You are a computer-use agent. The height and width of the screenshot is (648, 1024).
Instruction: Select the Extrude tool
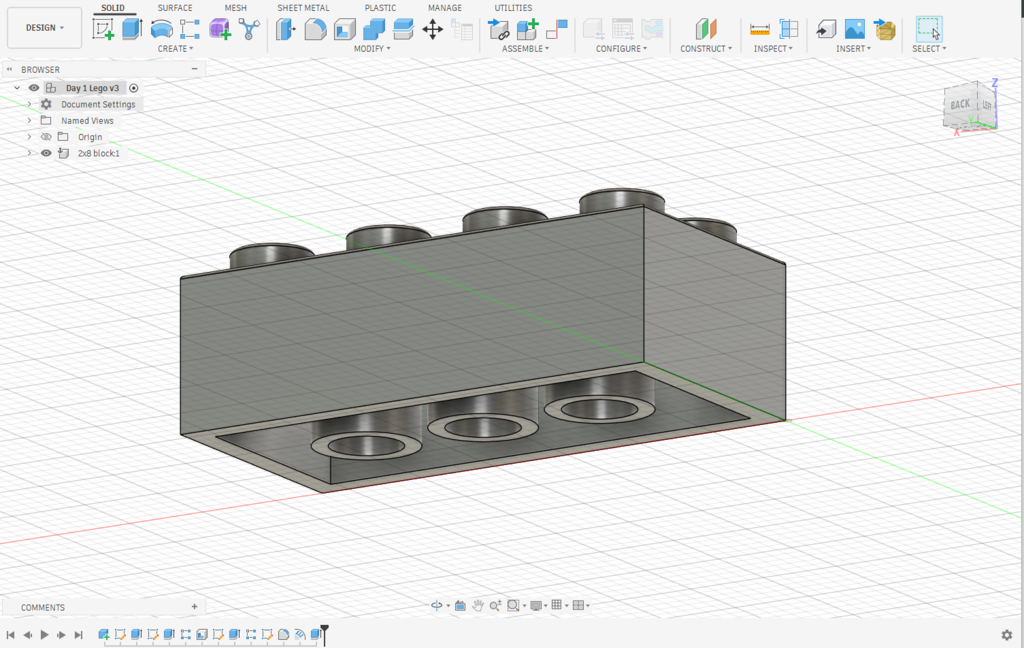132,29
